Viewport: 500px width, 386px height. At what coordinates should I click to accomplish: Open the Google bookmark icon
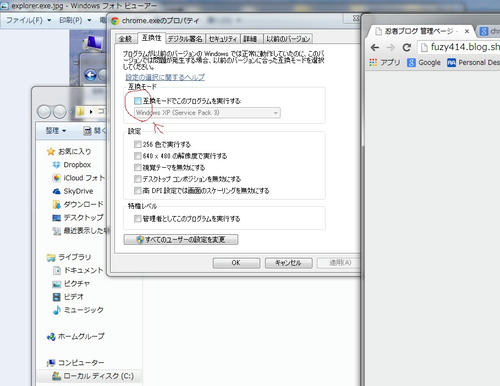pyautogui.click(x=412, y=62)
